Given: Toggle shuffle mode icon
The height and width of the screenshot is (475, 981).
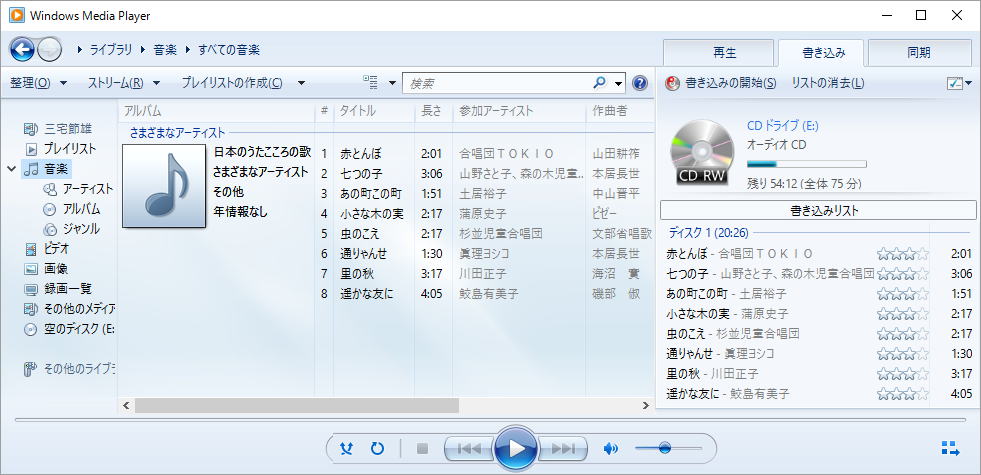Looking at the screenshot, I should pos(346,449).
